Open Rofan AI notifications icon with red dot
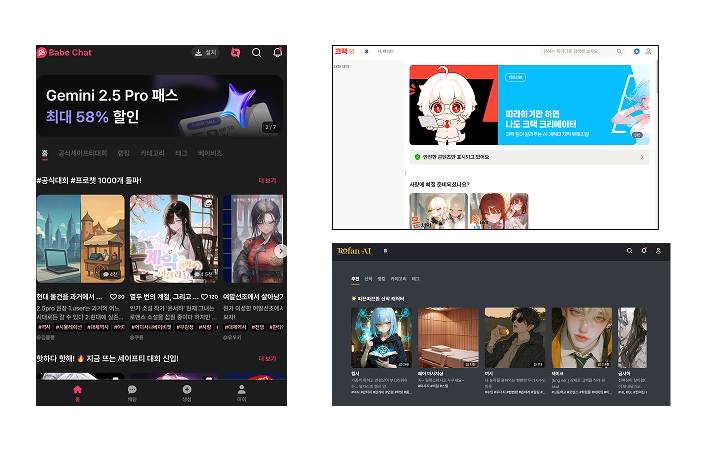Image resolution: width=707 pixels, height=451 pixels. click(644, 250)
